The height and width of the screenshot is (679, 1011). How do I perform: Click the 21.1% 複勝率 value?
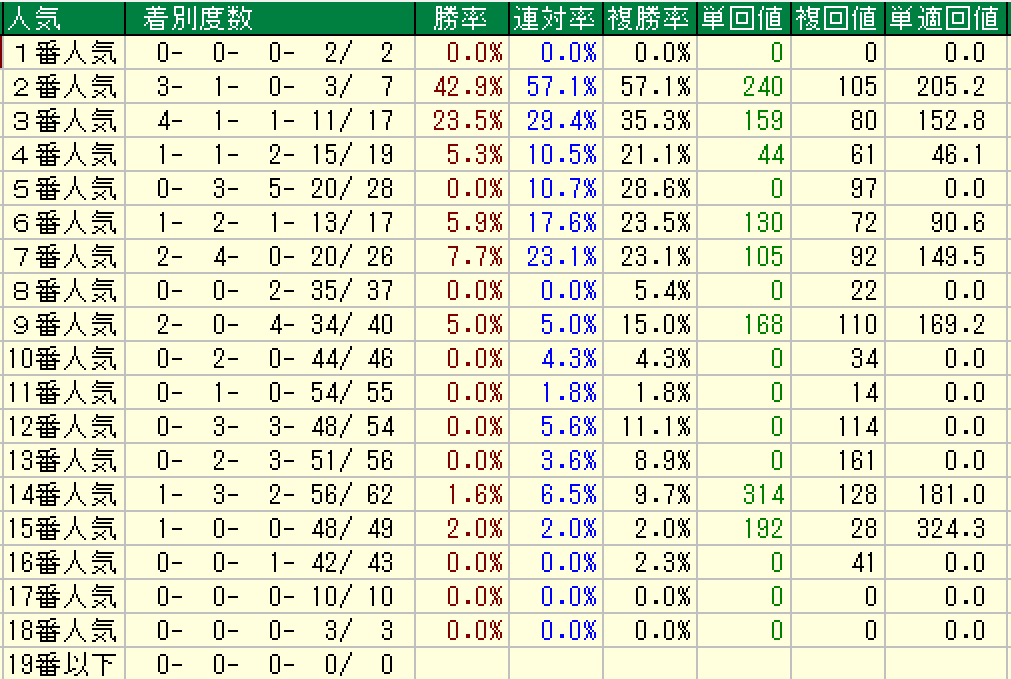pyautogui.click(x=656, y=155)
